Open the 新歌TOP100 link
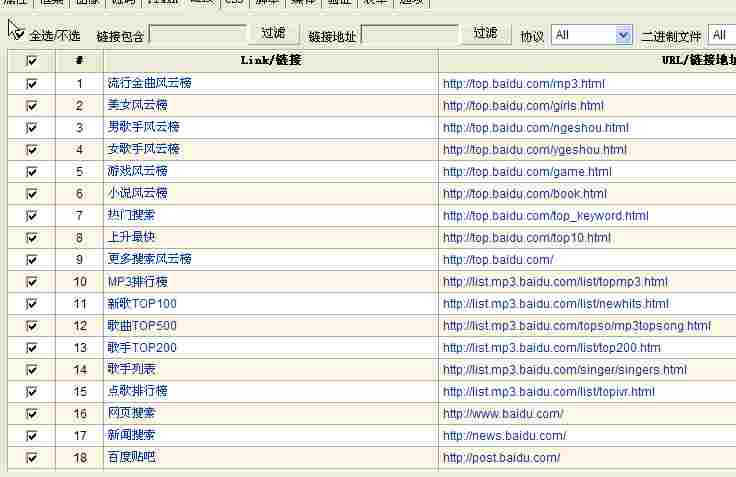This screenshot has width=736, height=477. pos(142,304)
